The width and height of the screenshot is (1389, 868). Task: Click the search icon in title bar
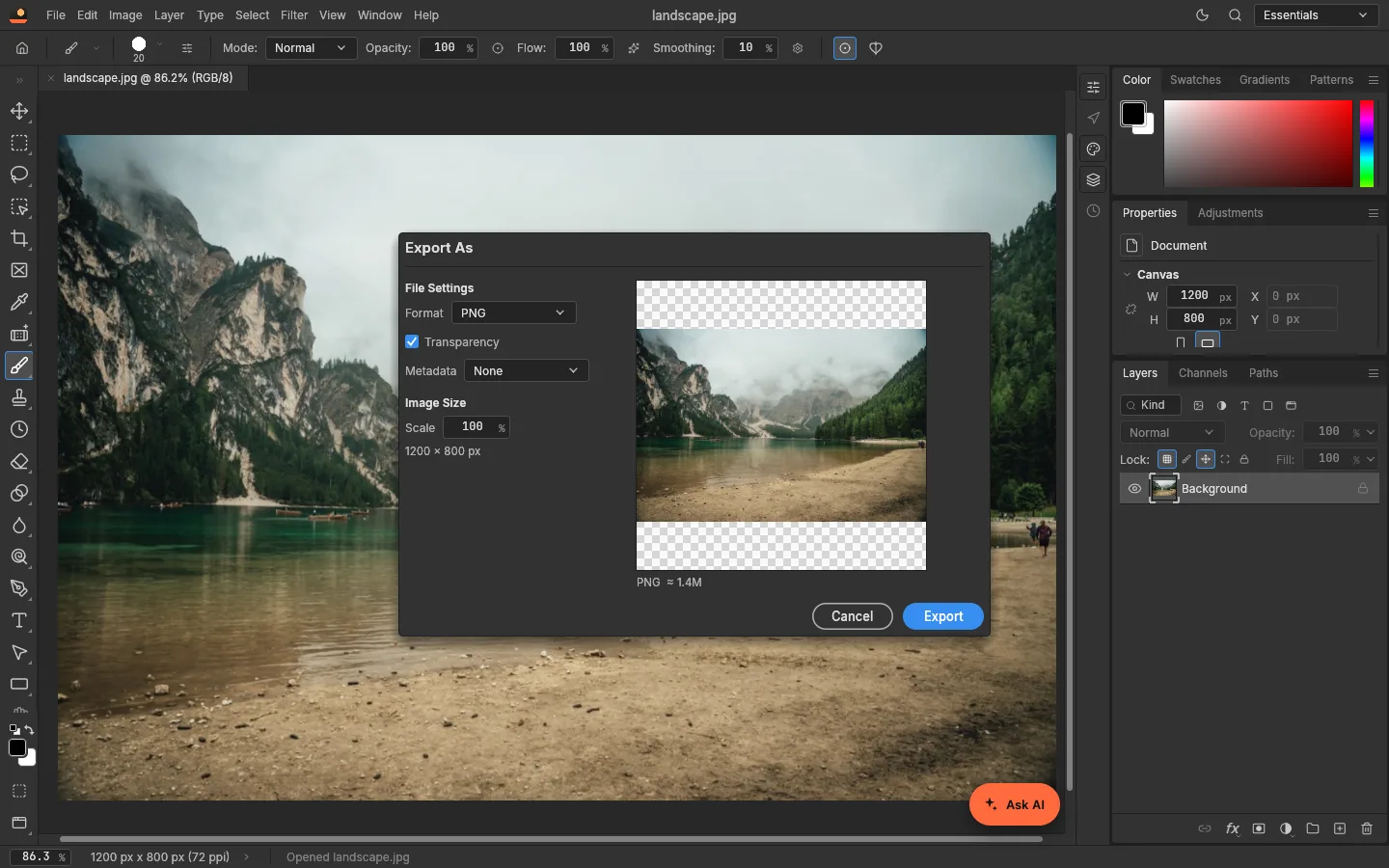coord(1235,14)
